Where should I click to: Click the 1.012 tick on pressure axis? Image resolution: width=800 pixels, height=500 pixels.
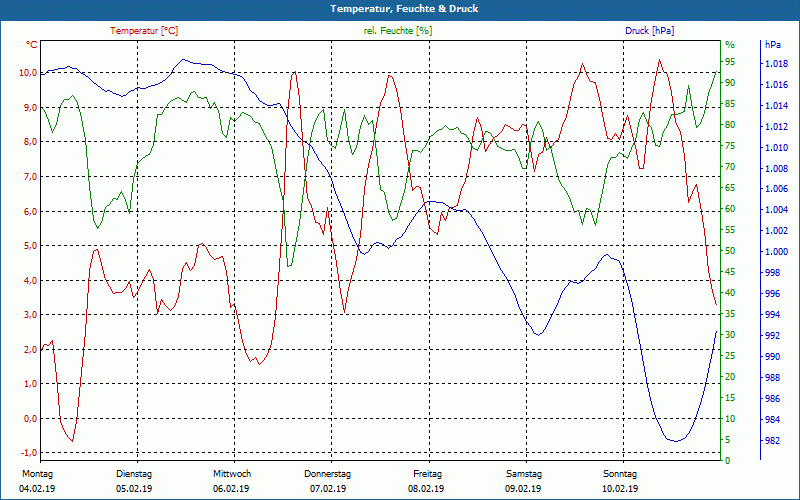coord(777,127)
